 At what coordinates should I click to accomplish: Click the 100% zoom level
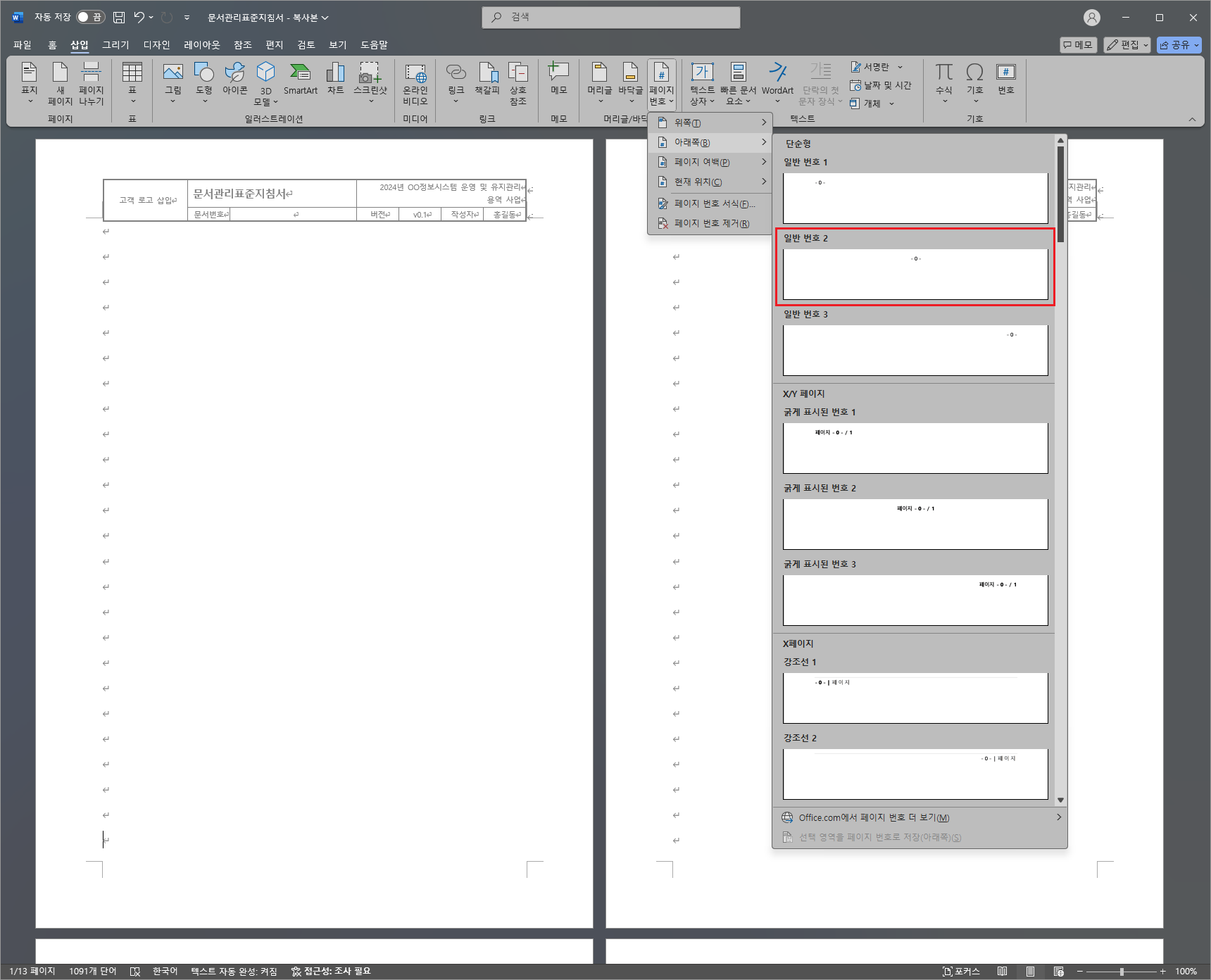(x=1186, y=972)
